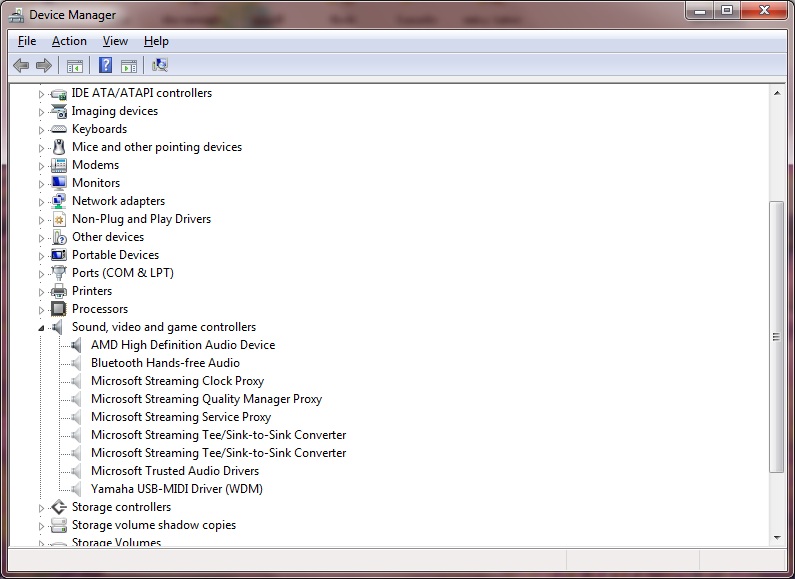Screen dimensions: 795x579
Task: Click the Forward arrow toolbar icon
Action: pos(44,65)
